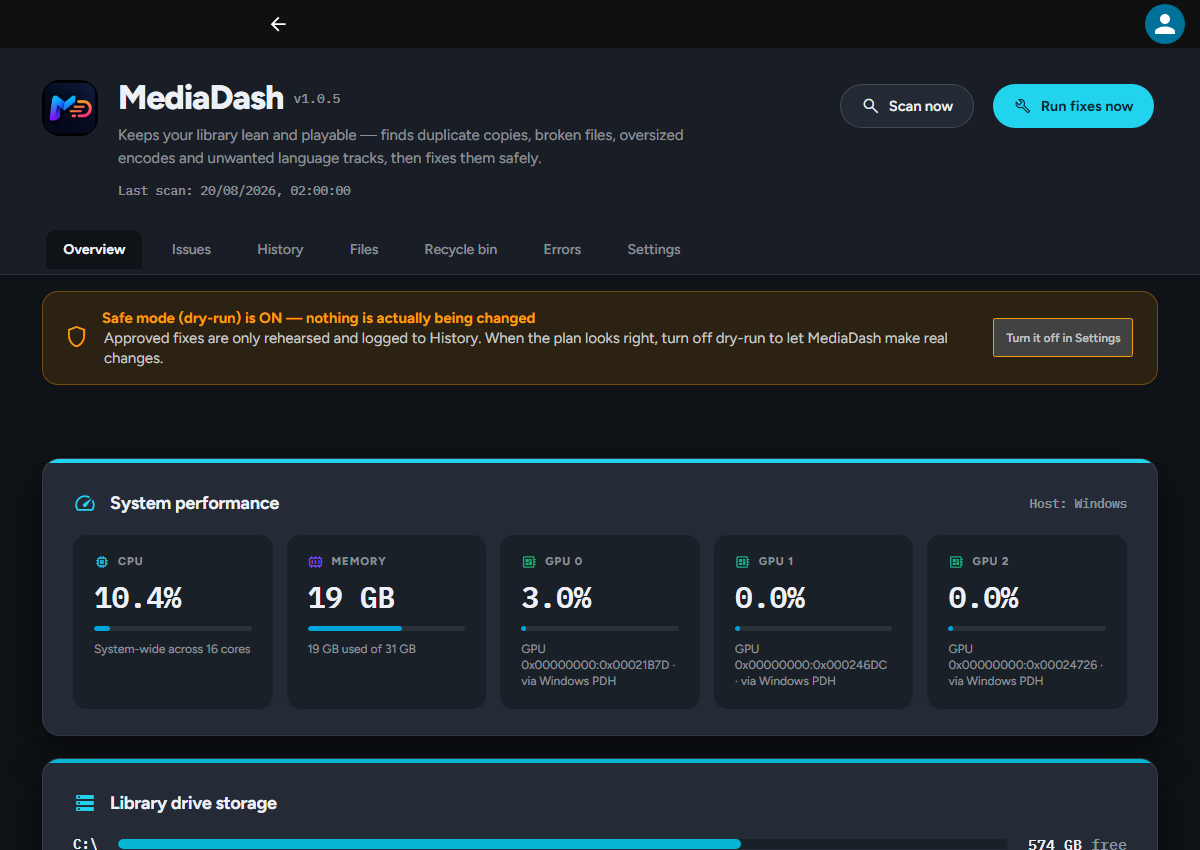Open the History tab

click(280, 249)
